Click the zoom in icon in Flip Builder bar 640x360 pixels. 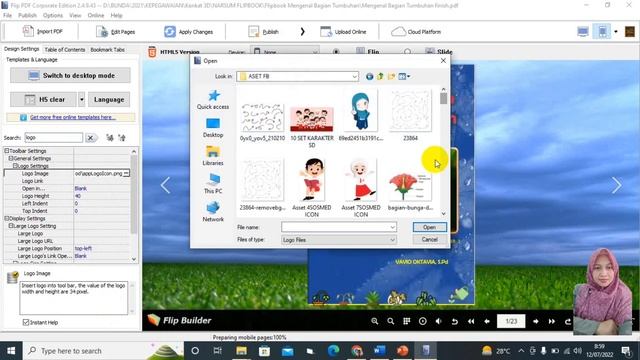coord(375,321)
